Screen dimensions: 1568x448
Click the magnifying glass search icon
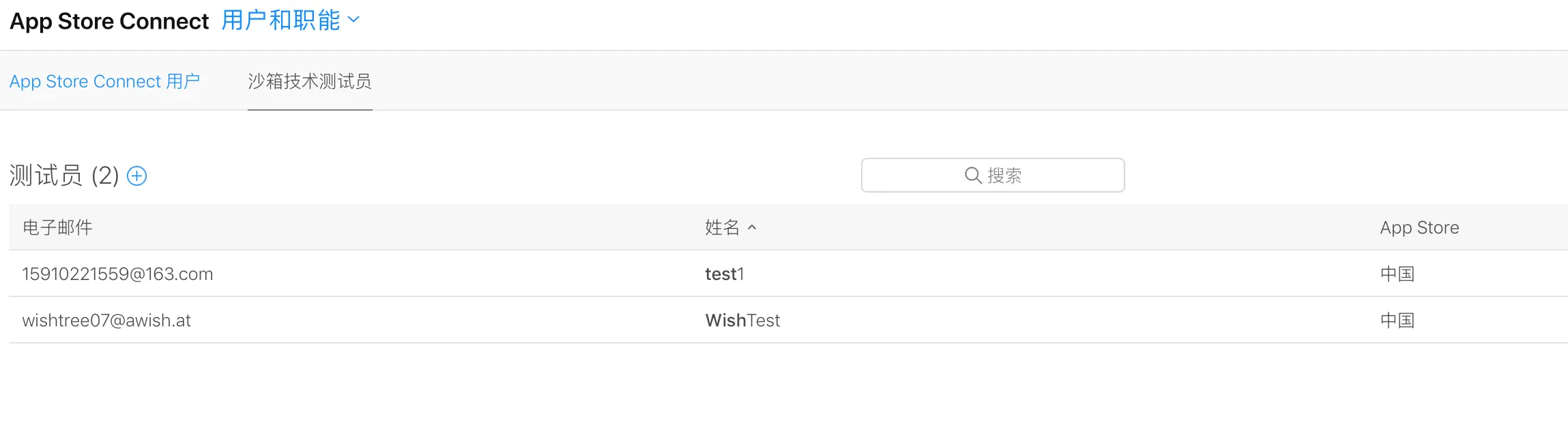[x=972, y=176]
